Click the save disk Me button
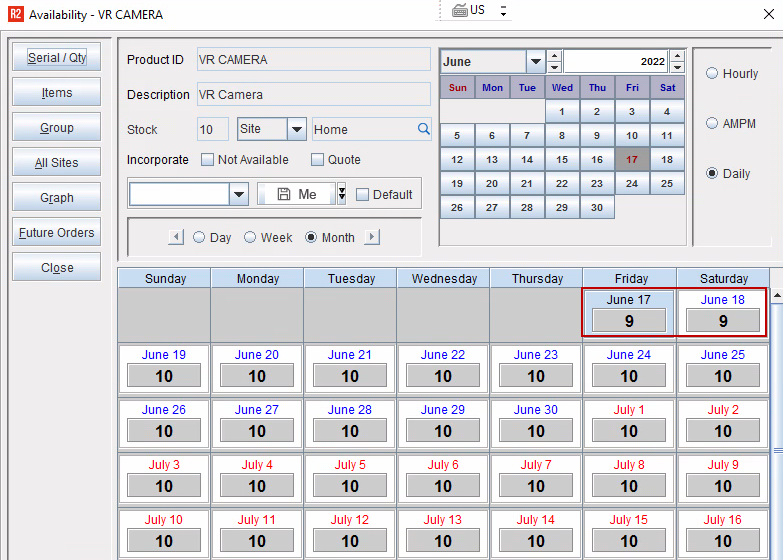Screen dimensions: 783x560 296,194
